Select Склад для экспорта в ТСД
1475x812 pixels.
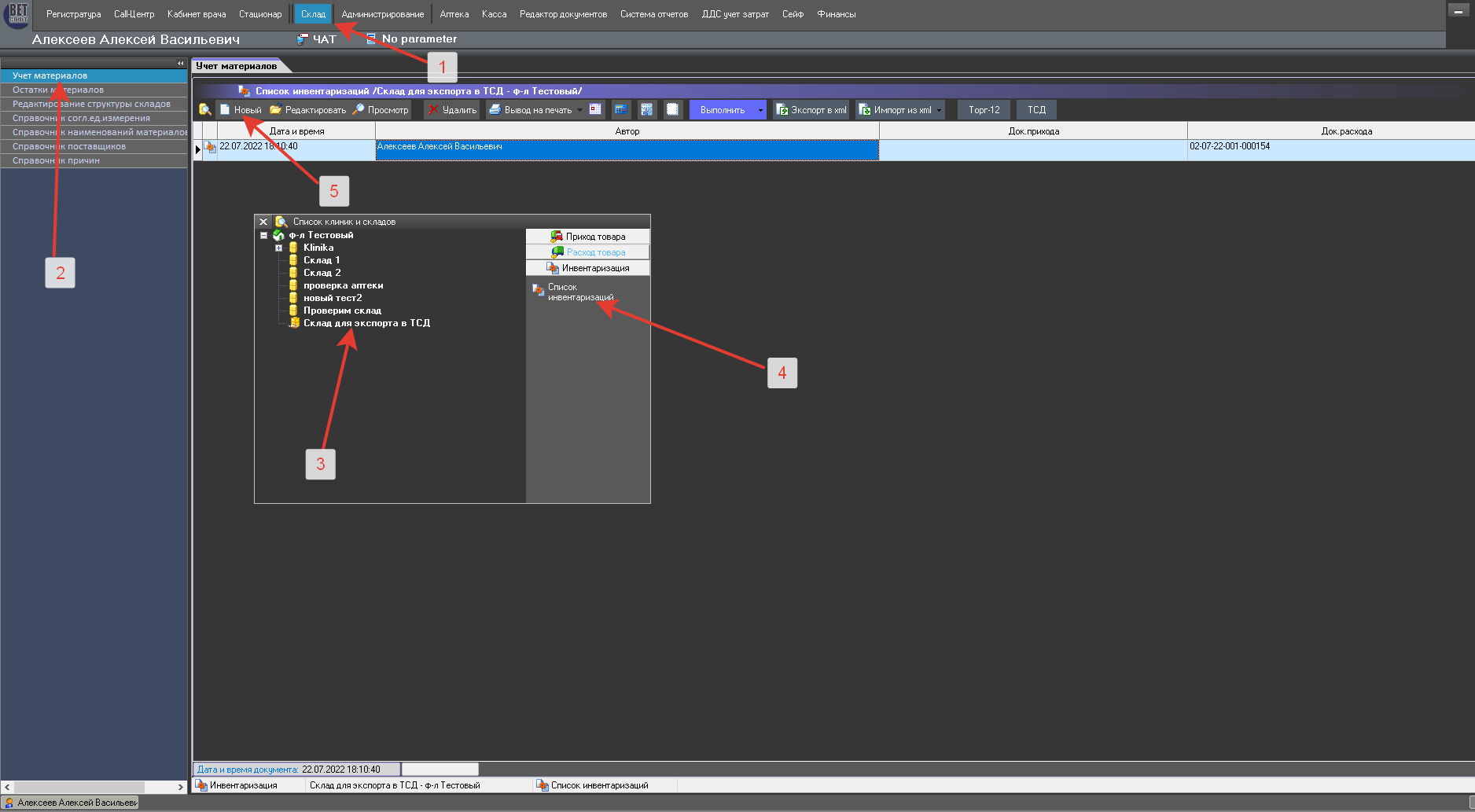click(366, 323)
